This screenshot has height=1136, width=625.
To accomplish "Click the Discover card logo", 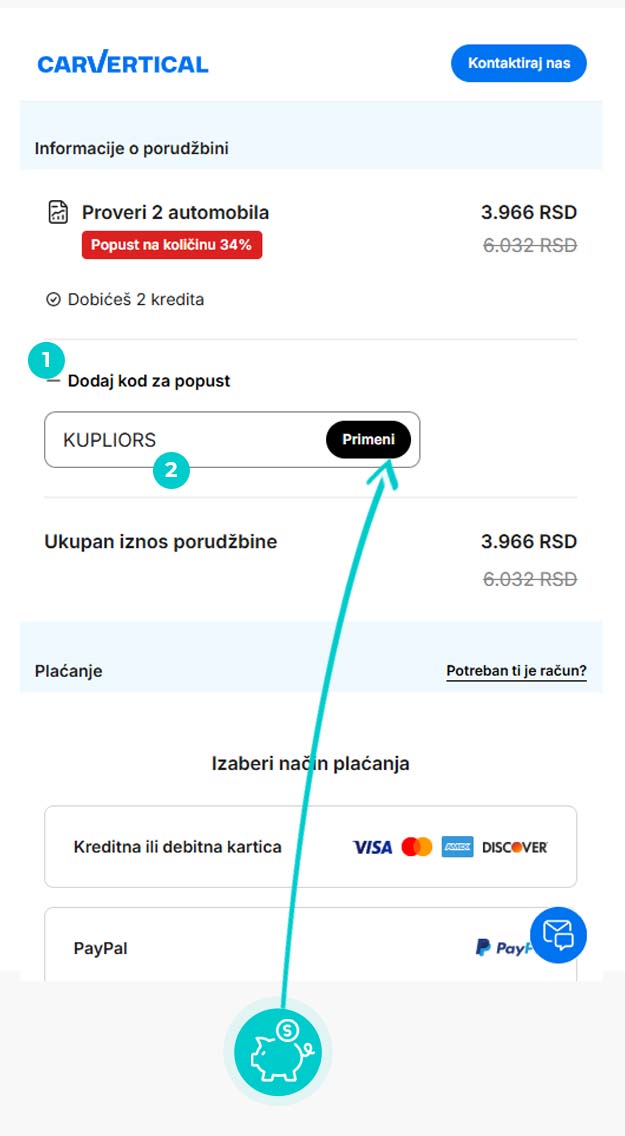I will click(x=515, y=847).
